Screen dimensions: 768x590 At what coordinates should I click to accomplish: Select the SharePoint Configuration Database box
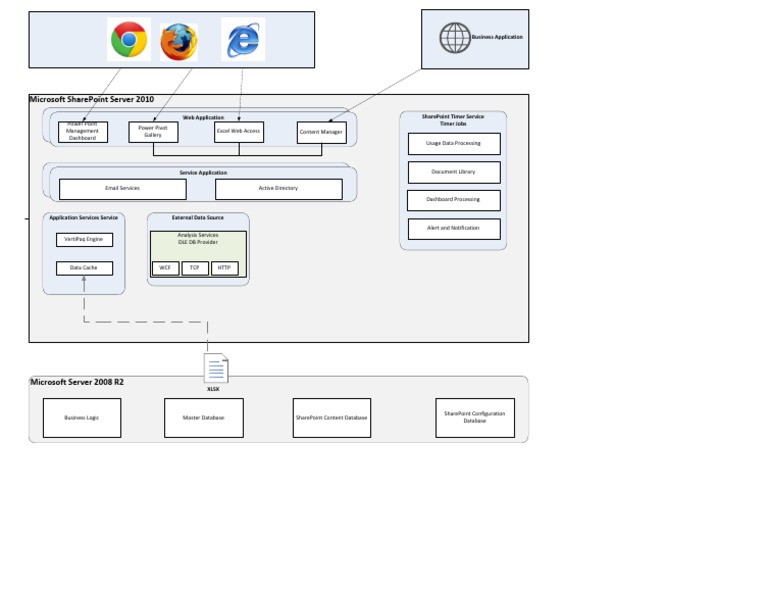475,418
